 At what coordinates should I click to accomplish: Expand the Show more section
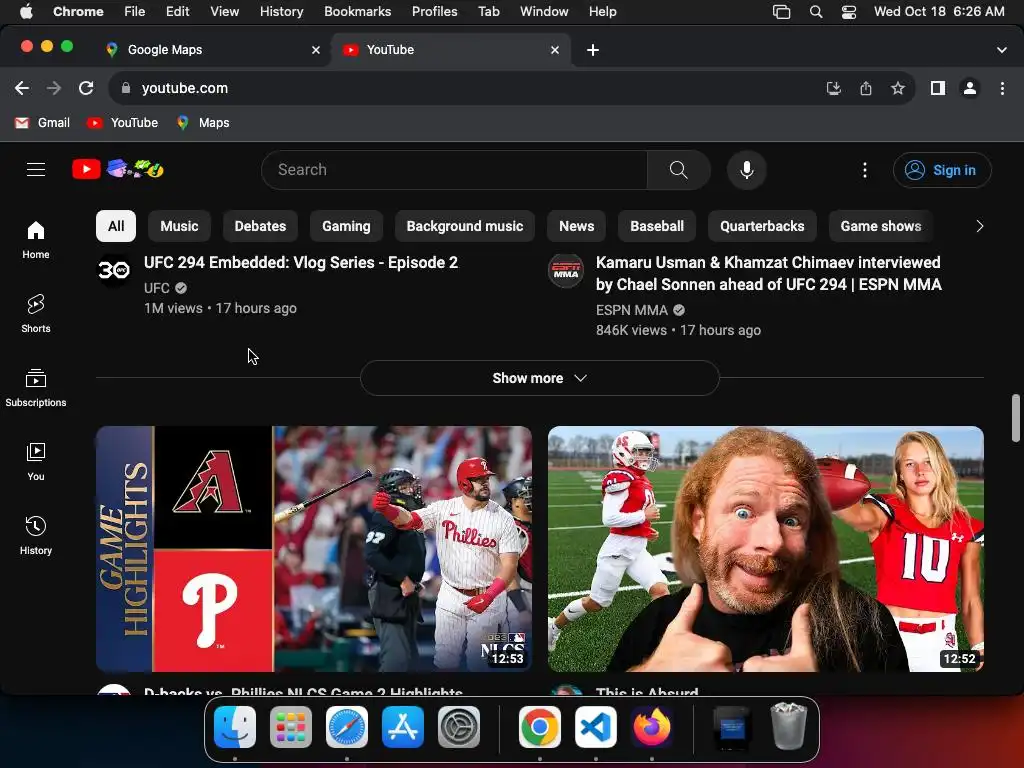click(x=539, y=378)
